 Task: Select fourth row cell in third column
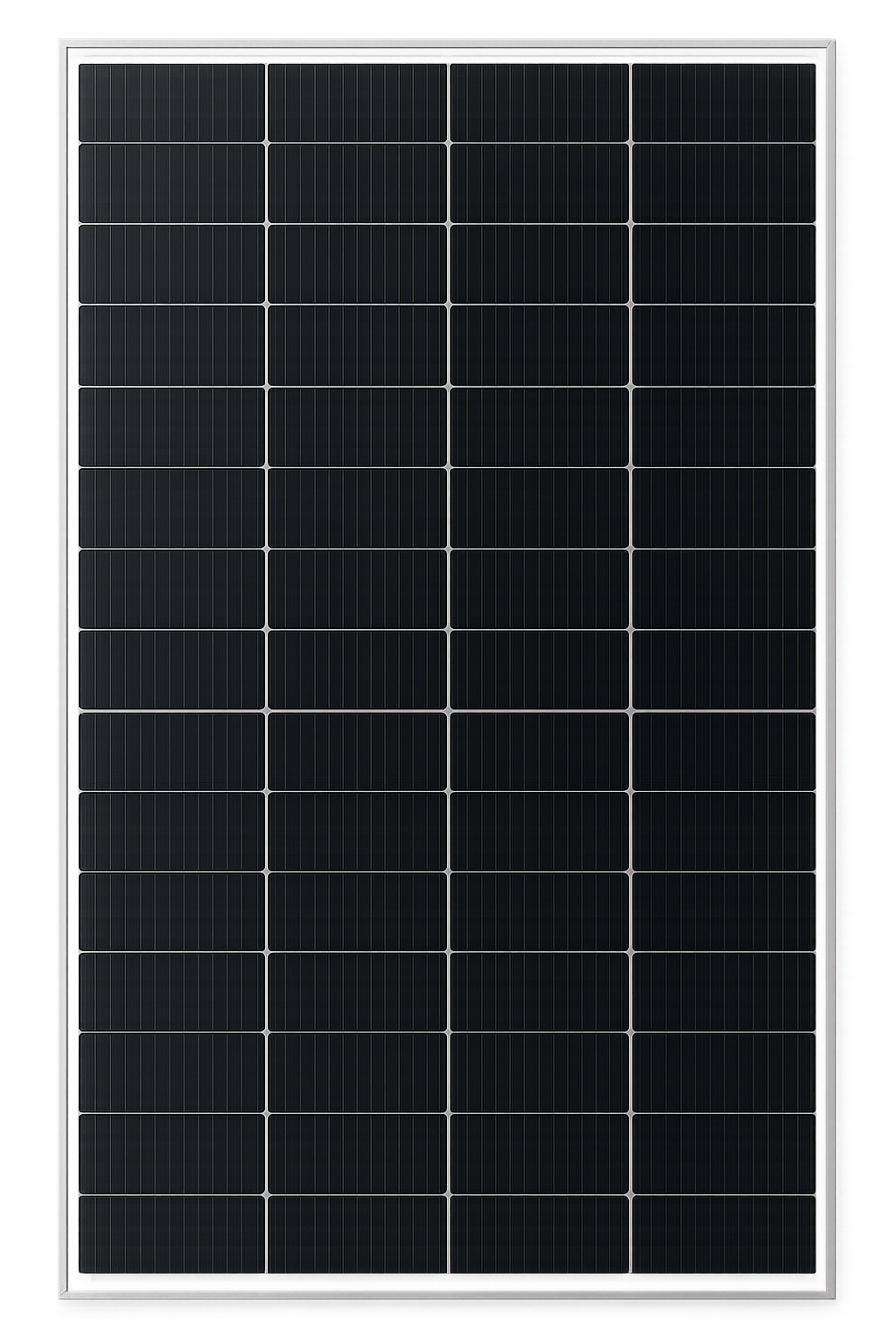coord(539,345)
